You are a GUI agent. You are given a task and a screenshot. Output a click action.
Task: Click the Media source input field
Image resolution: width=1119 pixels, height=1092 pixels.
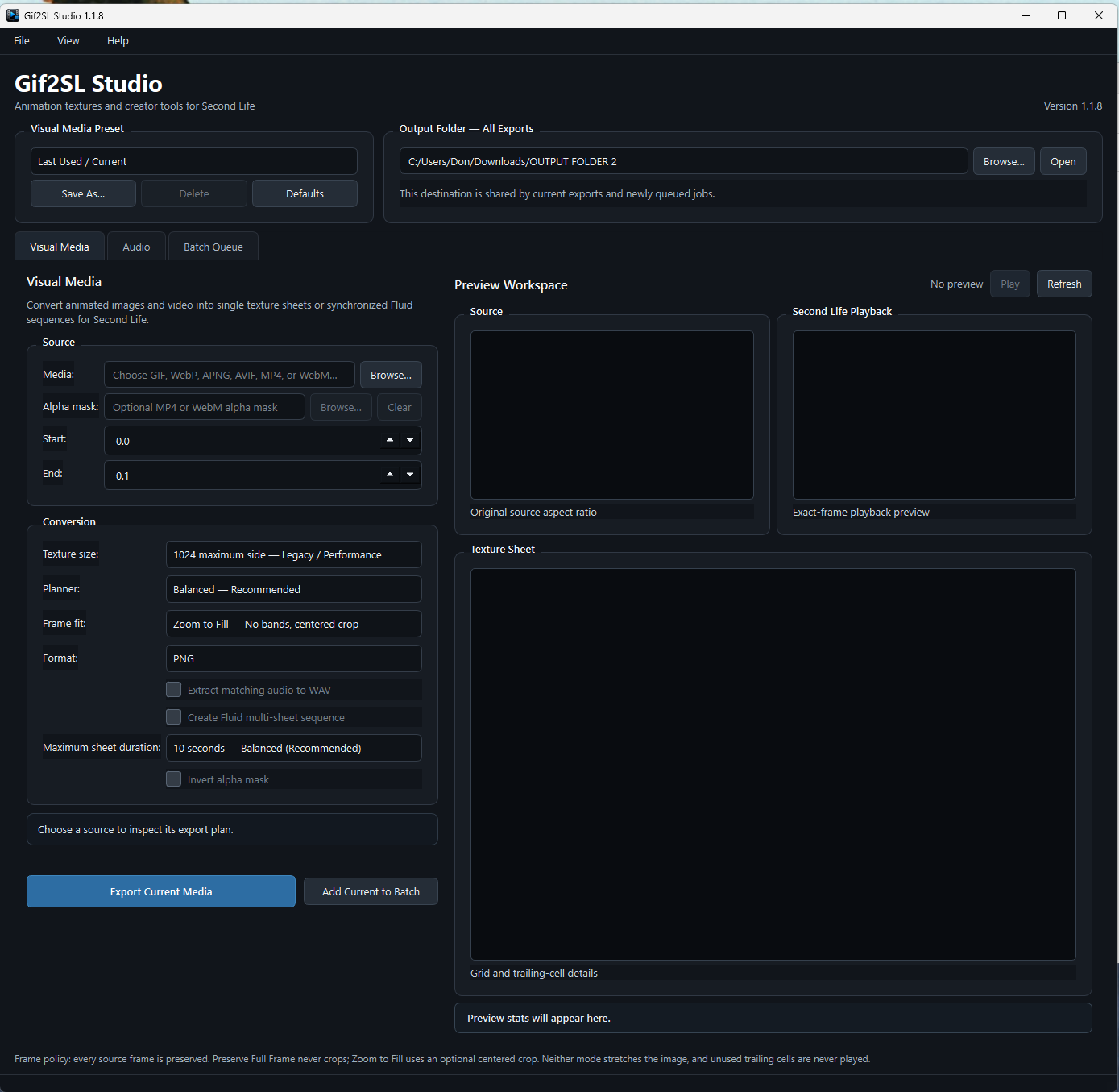230,375
